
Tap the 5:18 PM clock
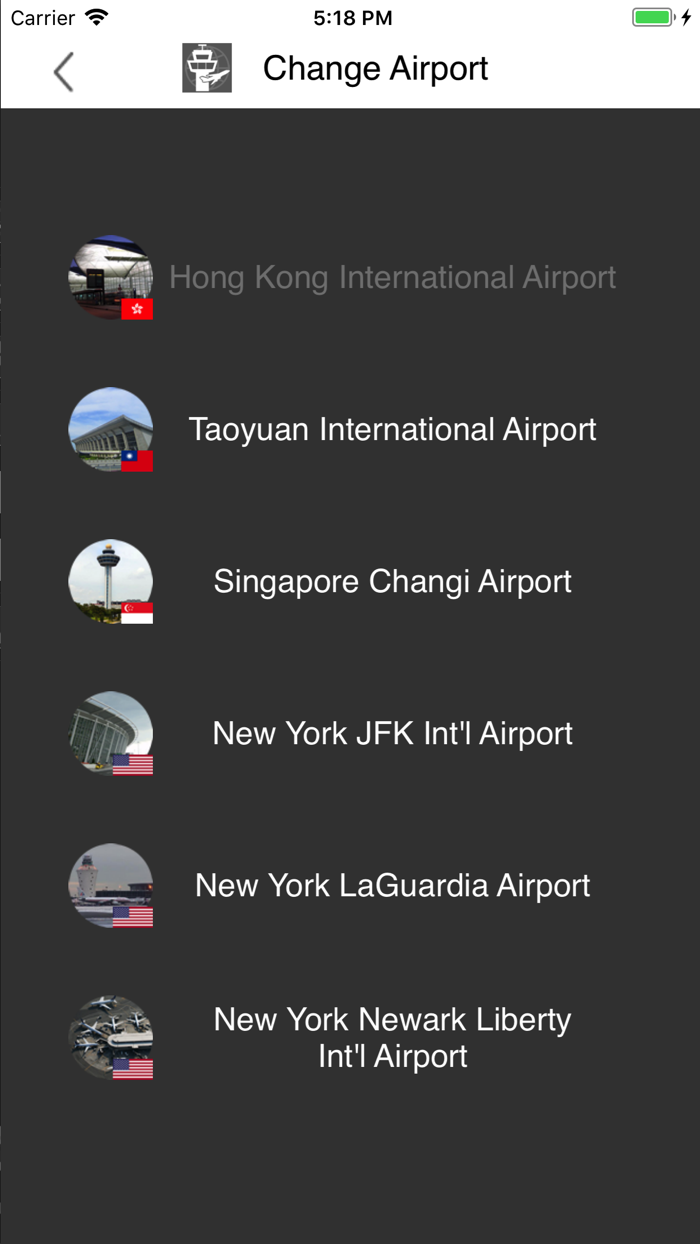tap(352, 18)
